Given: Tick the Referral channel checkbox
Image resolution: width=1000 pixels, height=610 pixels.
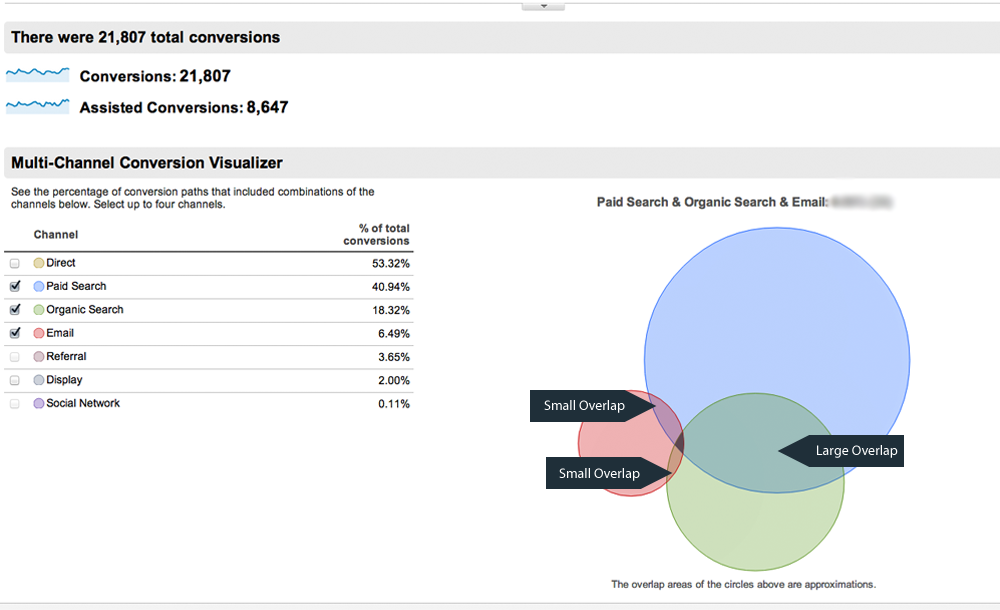Looking at the screenshot, I should [14, 357].
